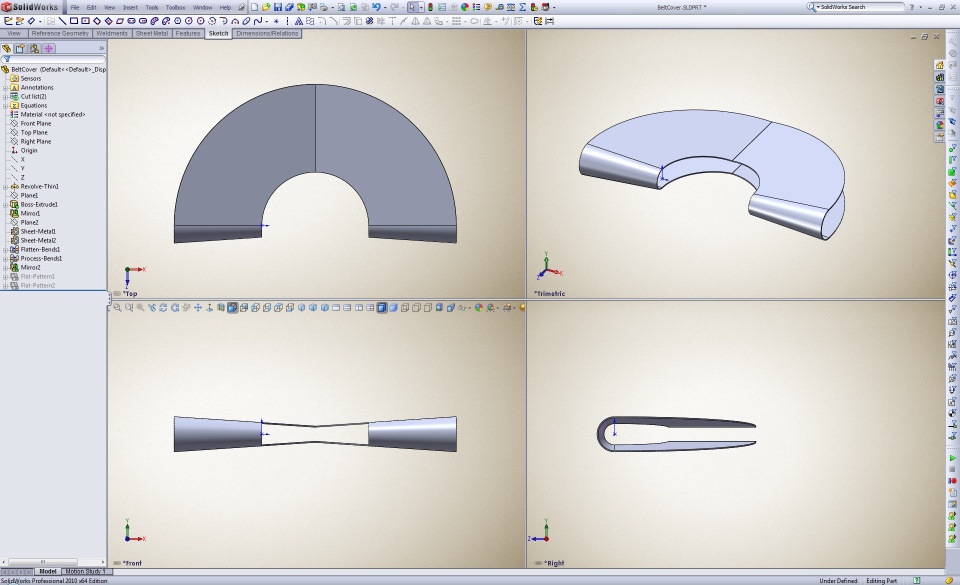This screenshot has height=585, width=960.
Task: Switch to the Features tab
Action: (188, 34)
